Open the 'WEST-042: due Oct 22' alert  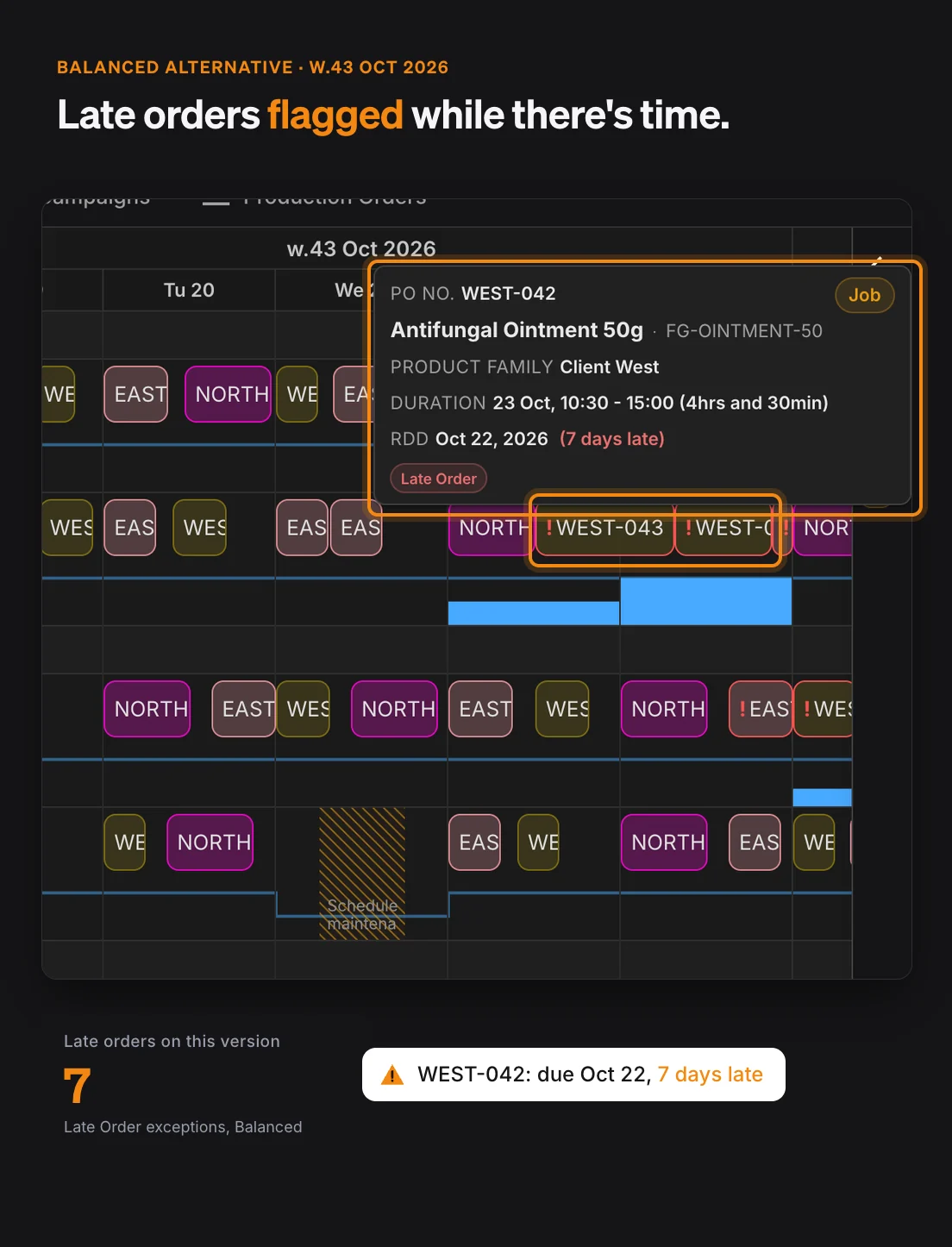coord(573,1075)
